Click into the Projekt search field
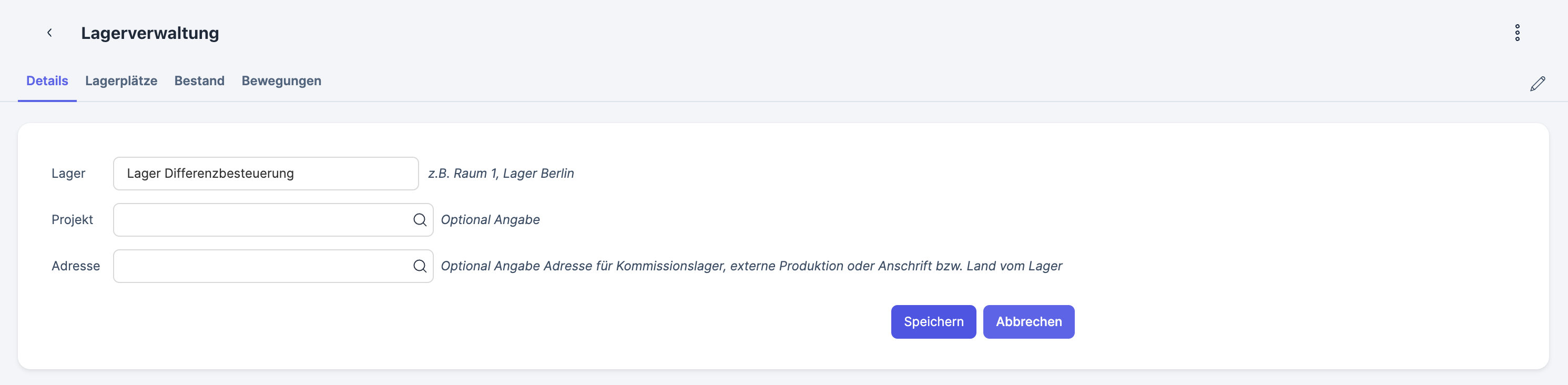This screenshot has height=385, width=1568. pyautogui.click(x=262, y=220)
